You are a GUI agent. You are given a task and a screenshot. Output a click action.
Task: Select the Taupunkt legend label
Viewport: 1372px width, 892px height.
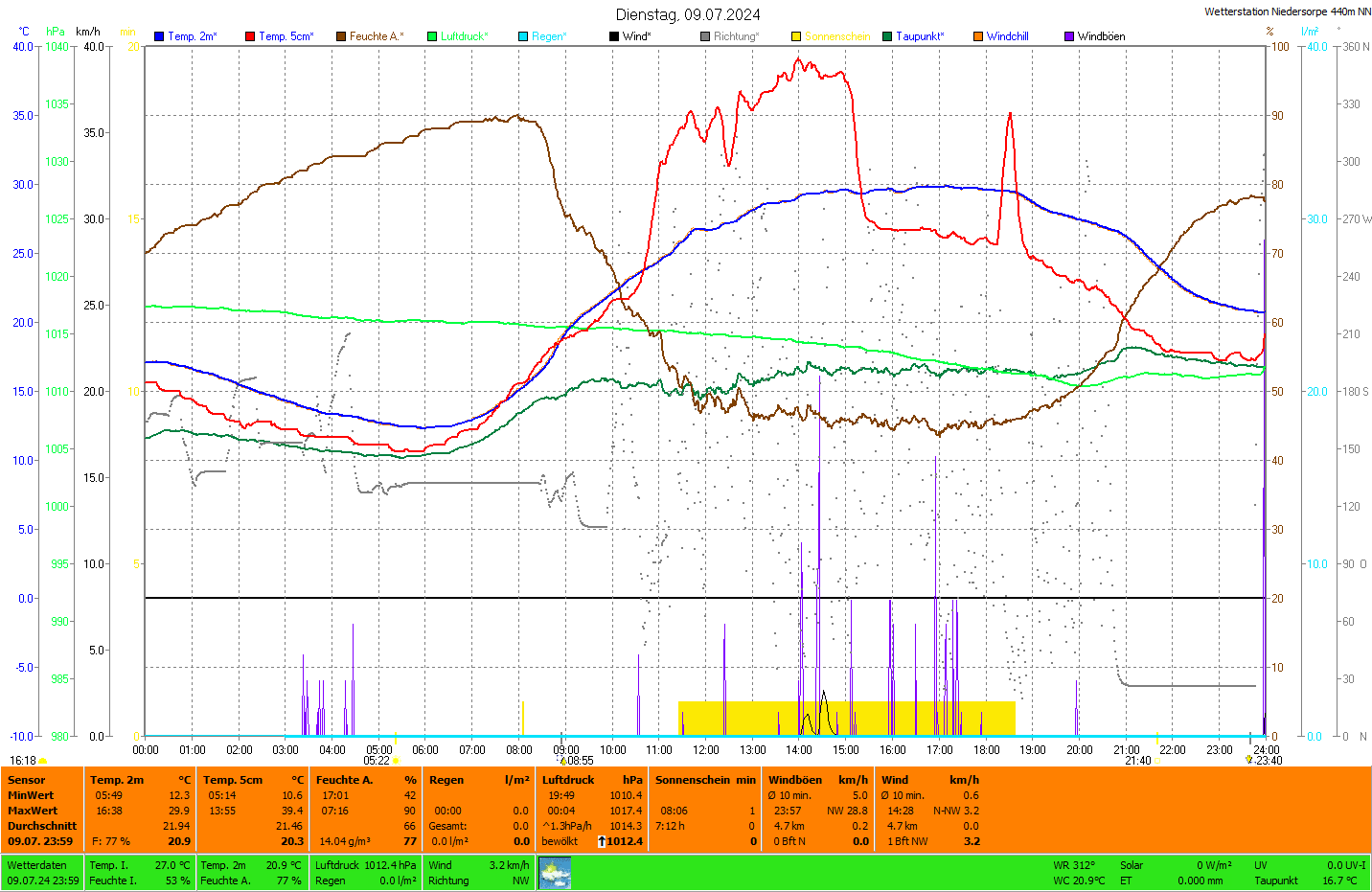click(920, 36)
